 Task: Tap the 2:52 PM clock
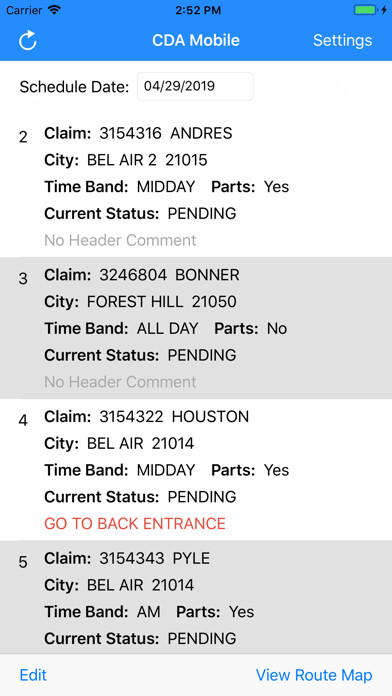pos(196,10)
